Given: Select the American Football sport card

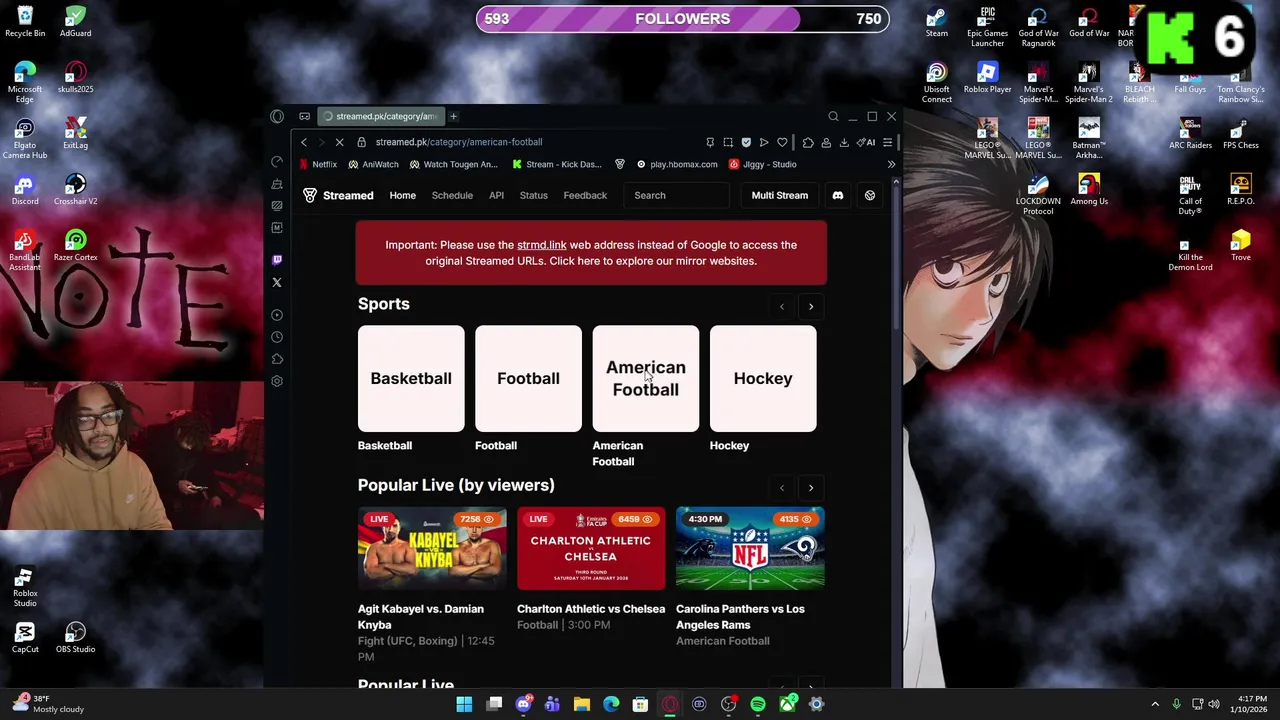Looking at the screenshot, I should click(x=646, y=378).
